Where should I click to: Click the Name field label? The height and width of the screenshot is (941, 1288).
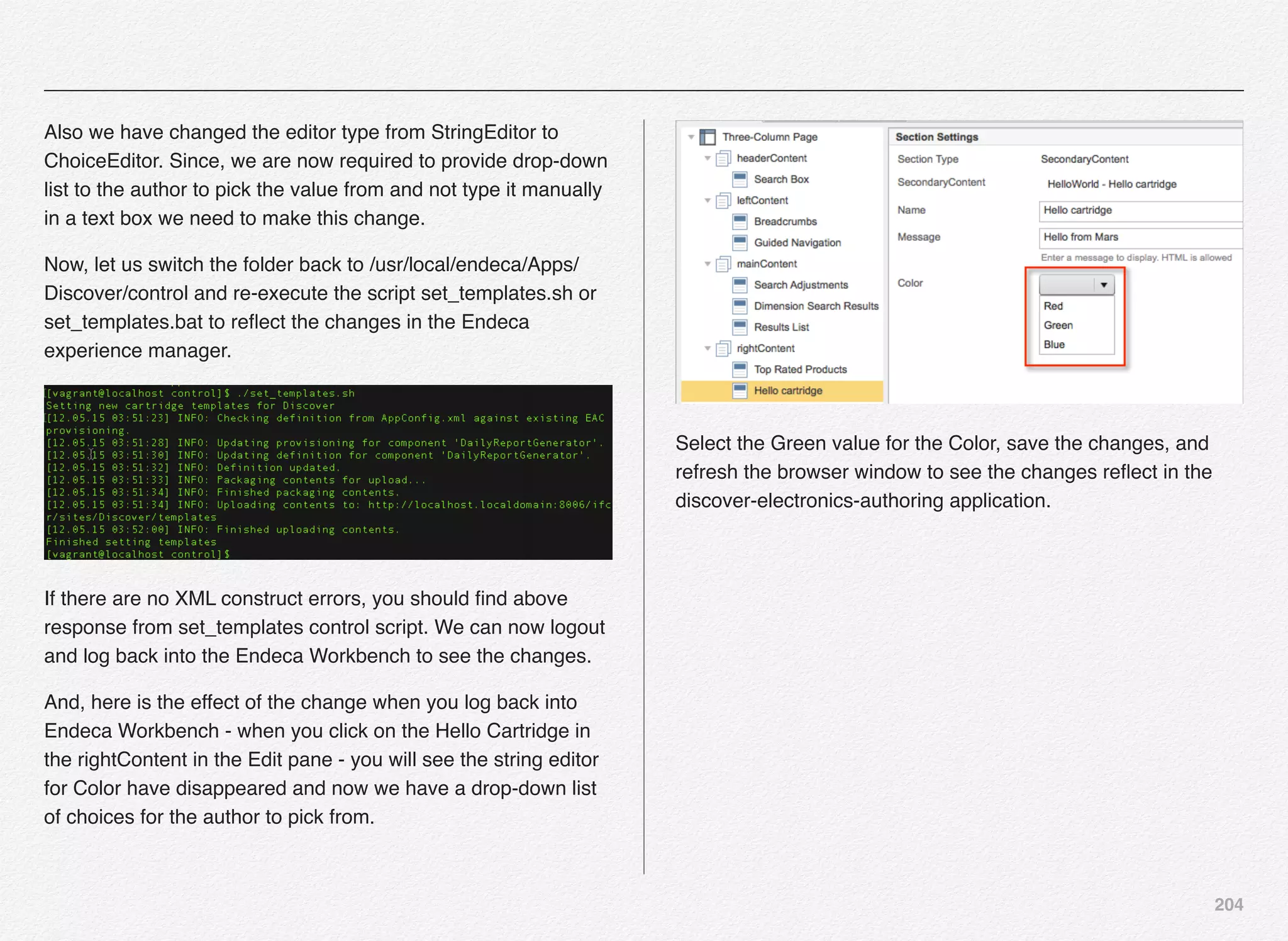tap(911, 210)
